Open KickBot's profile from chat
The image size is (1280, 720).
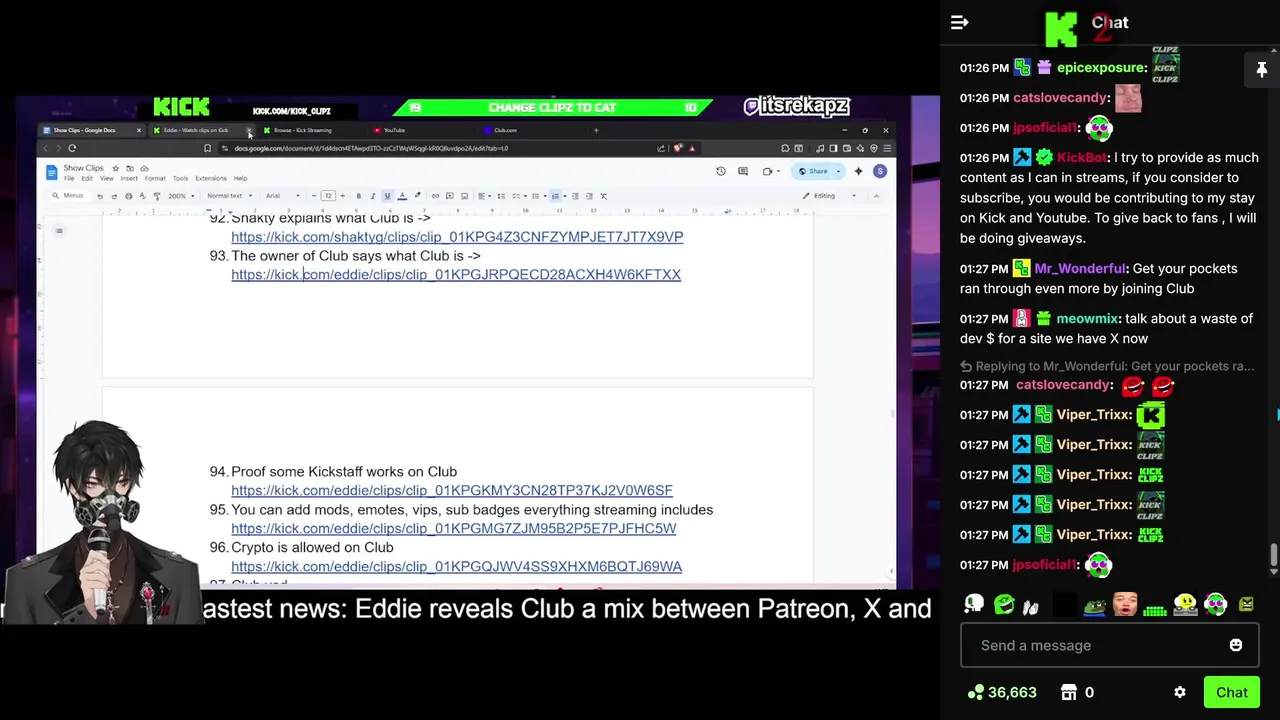tap(1082, 157)
